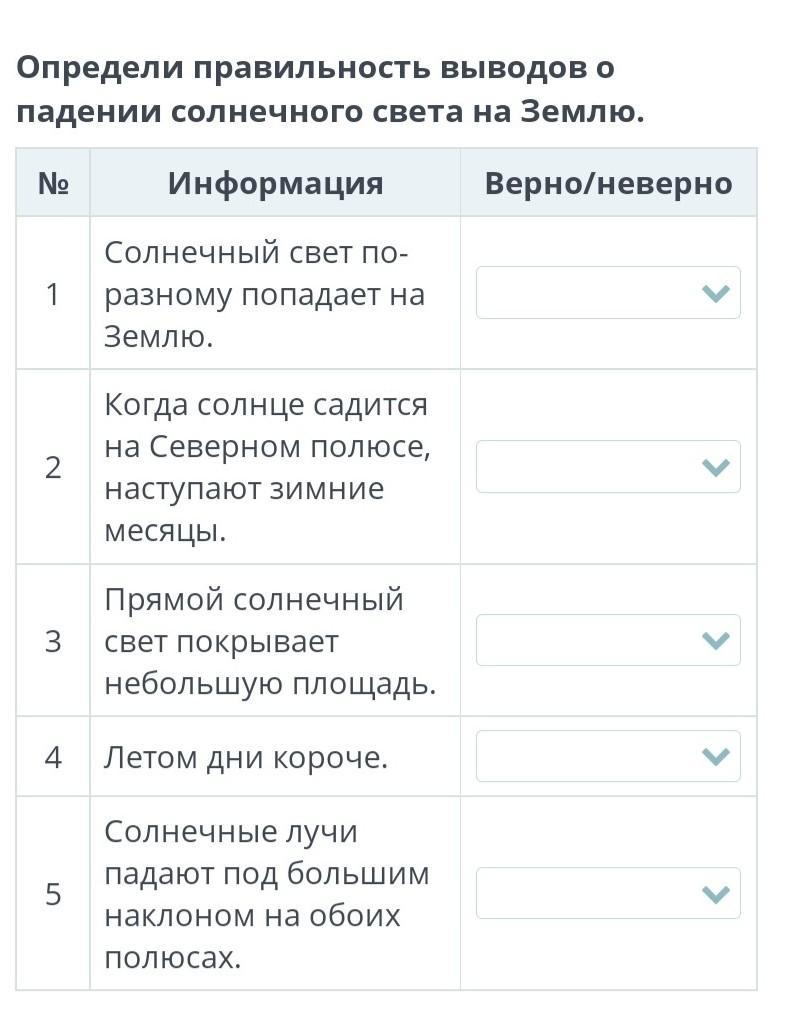The image size is (791, 1010).
Task: Click the chevron arrow in row 5's dropdown
Action: point(716,893)
